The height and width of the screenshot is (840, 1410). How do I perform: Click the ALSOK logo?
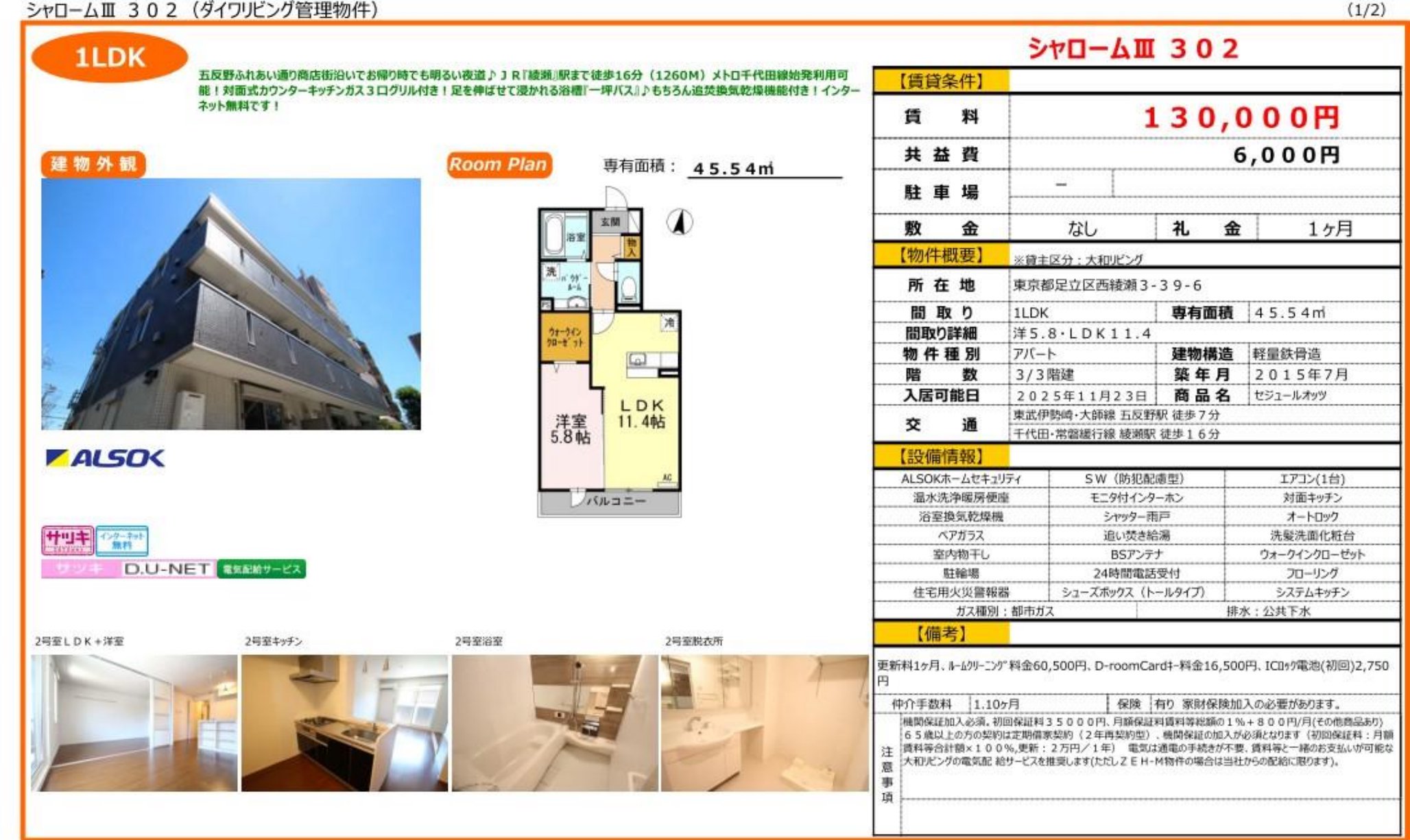[x=105, y=458]
